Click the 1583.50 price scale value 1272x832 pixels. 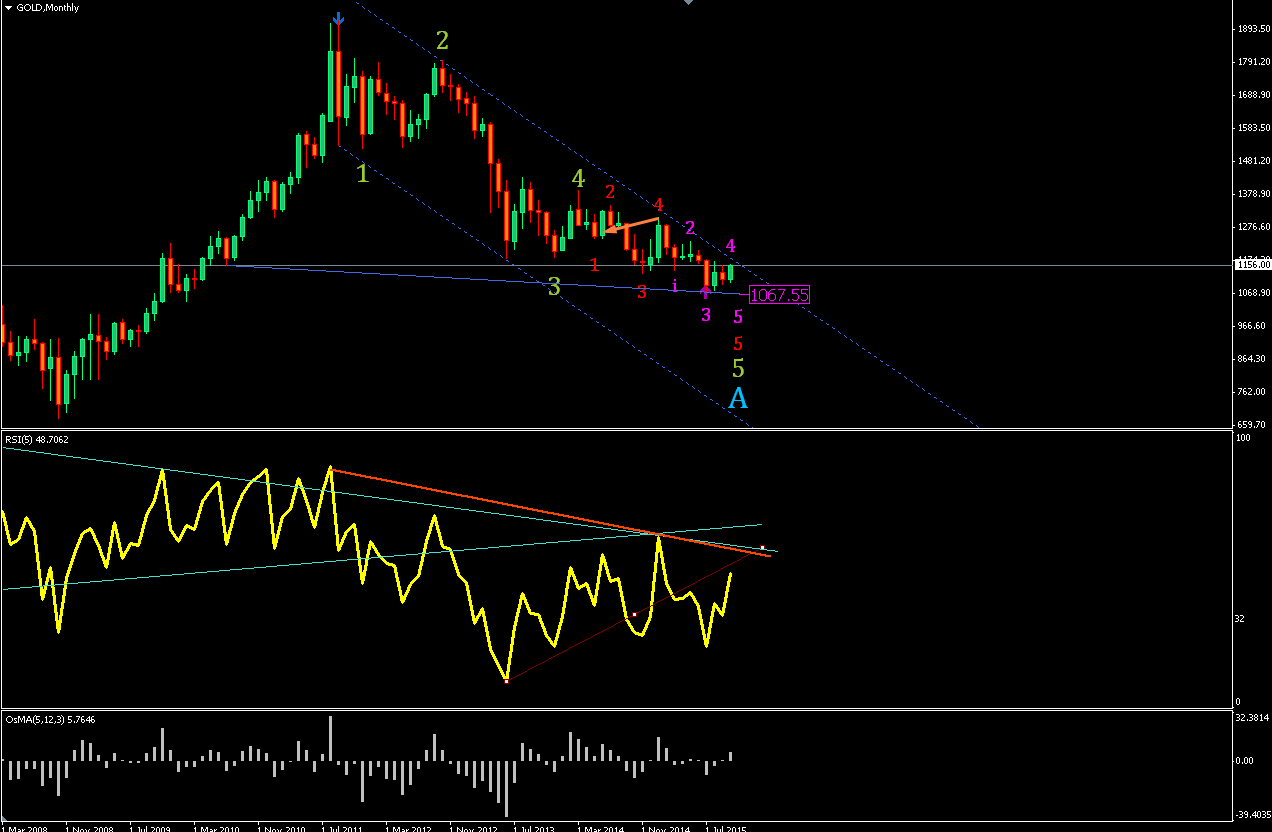tap(1253, 128)
